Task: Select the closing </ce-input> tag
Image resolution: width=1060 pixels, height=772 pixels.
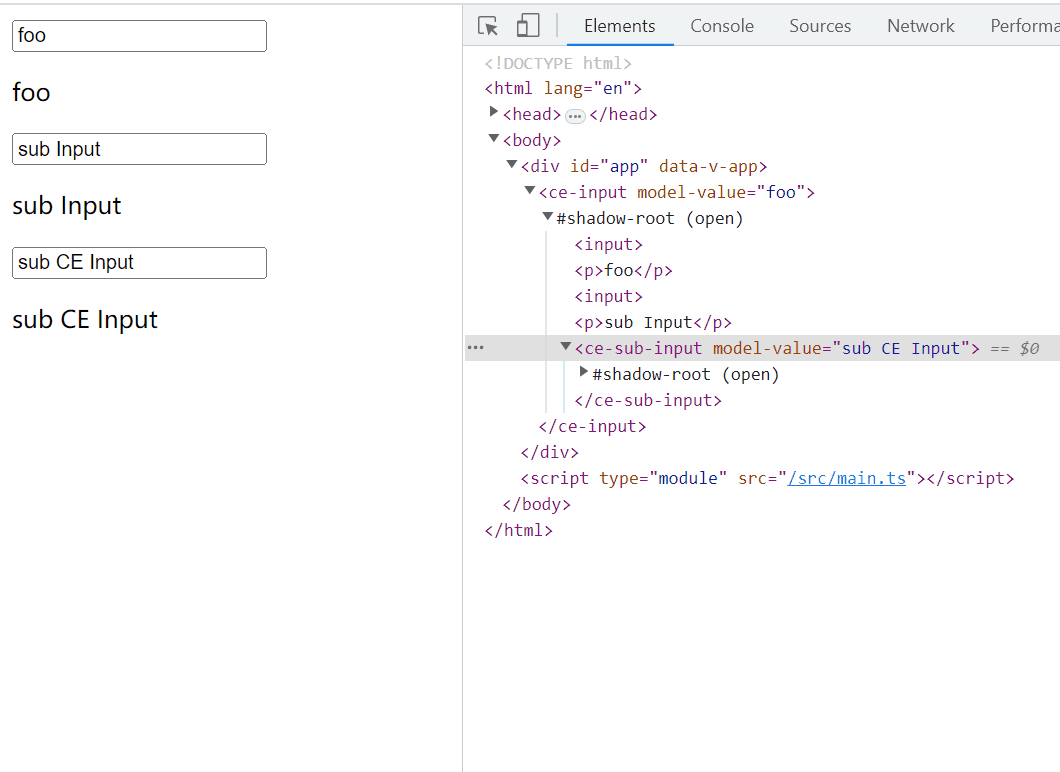Action: [x=592, y=427]
